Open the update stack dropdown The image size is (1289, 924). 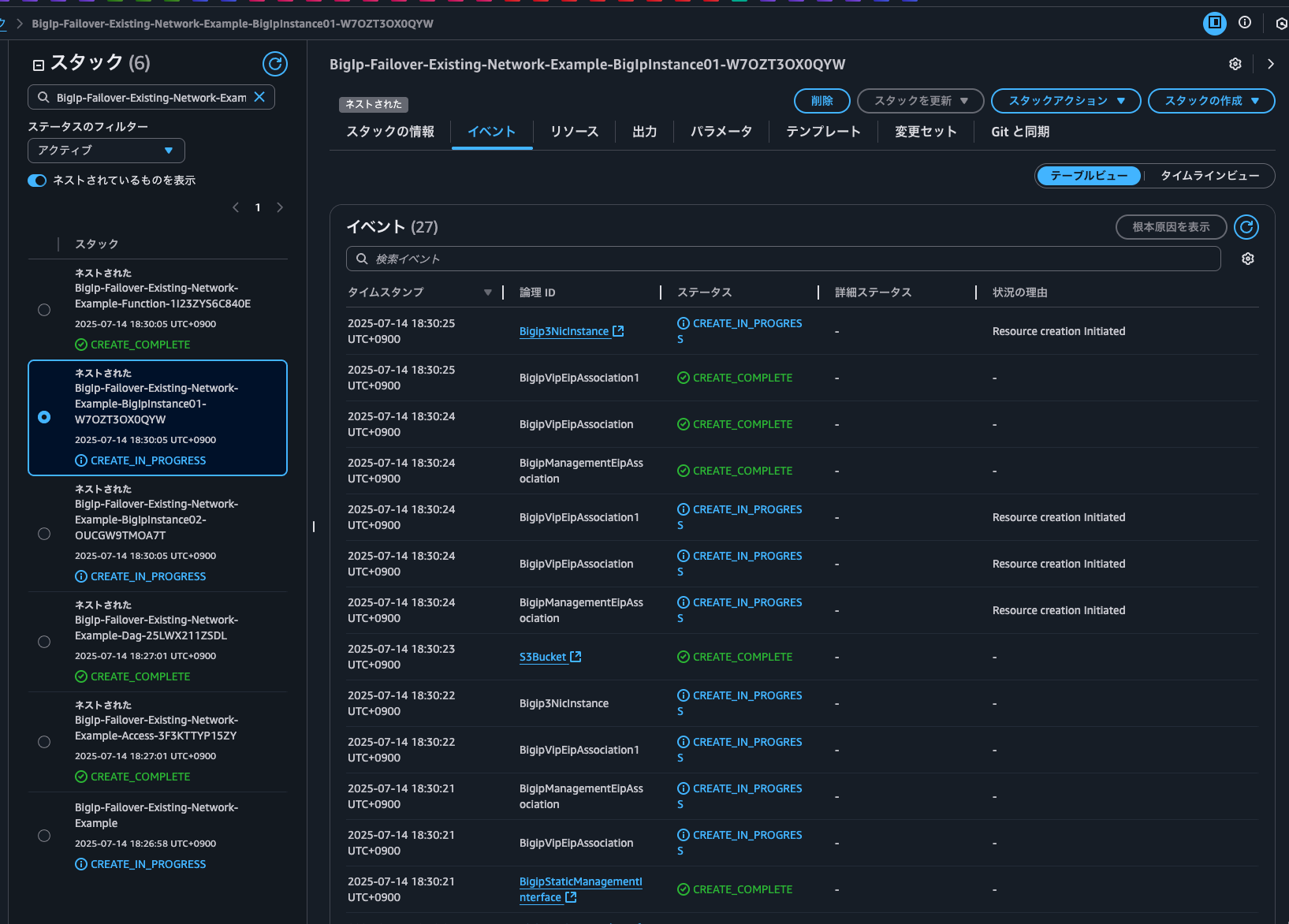920,101
